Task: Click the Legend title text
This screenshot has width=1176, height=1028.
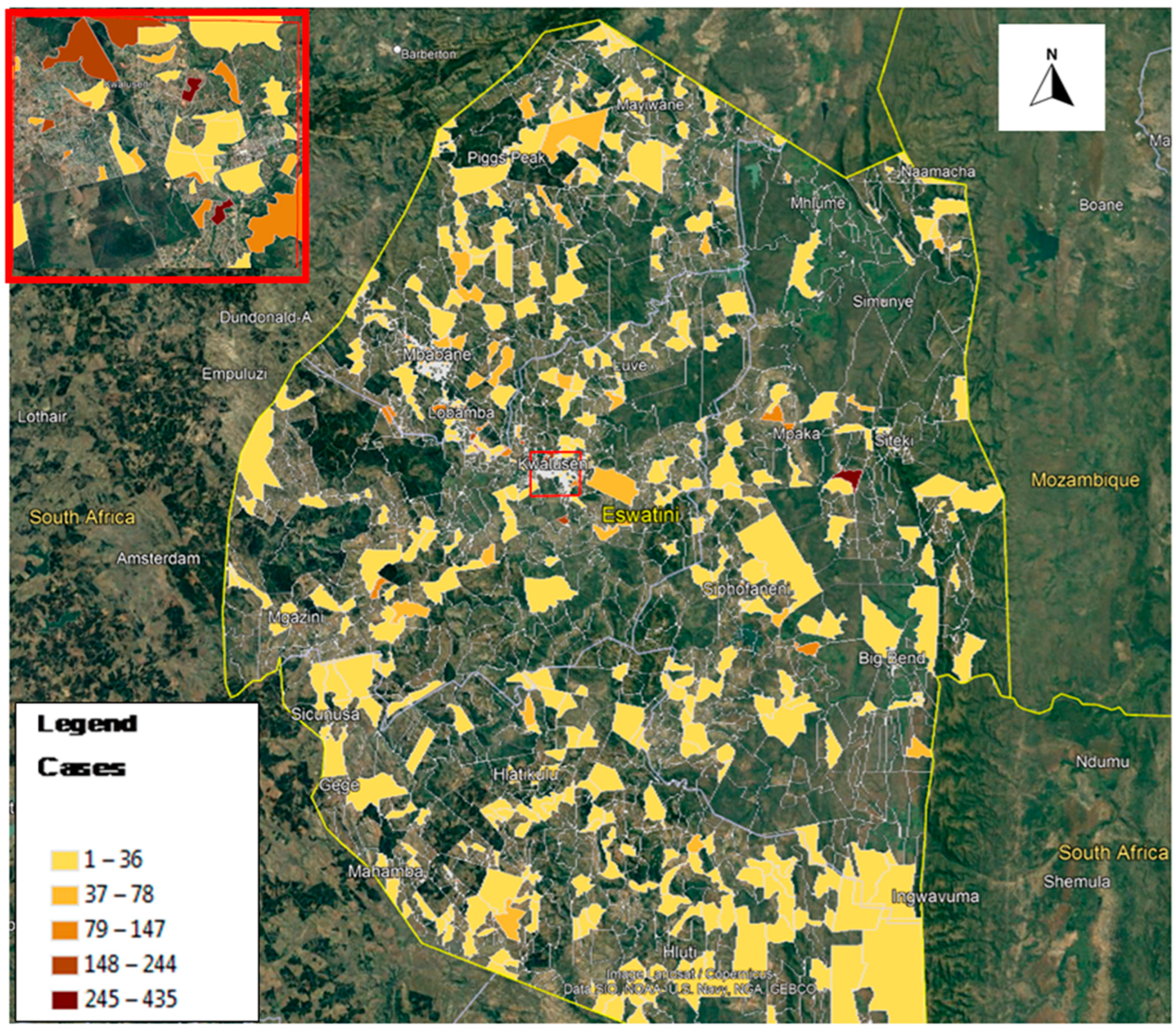Action: (x=87, y=724)
